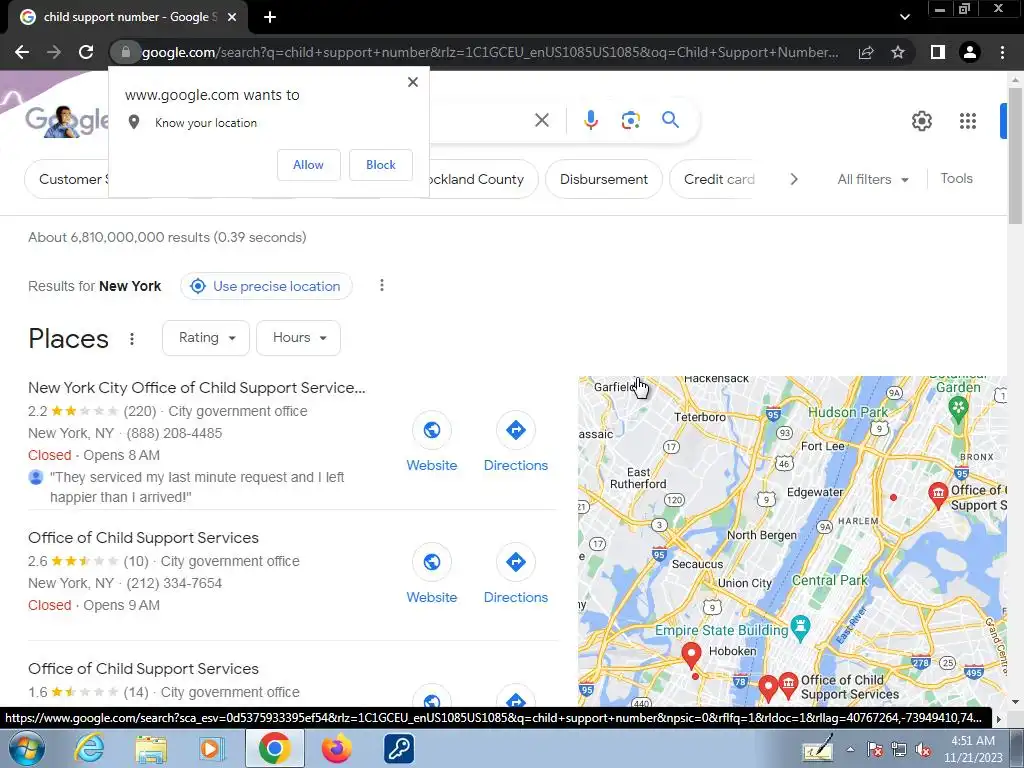Open Office of Child Support Services 1.6 rating listing
This screenshot has height=768, width=1024.
tap(143, 669)
